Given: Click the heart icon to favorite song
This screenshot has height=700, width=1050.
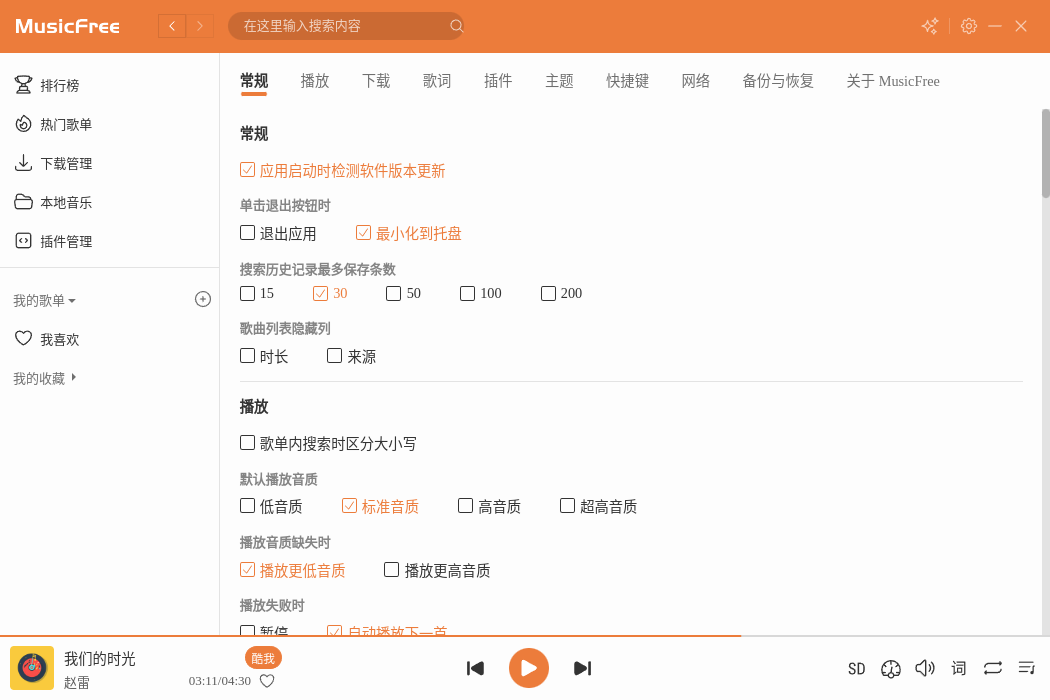Looking at the screenshot, I should 267,681.
